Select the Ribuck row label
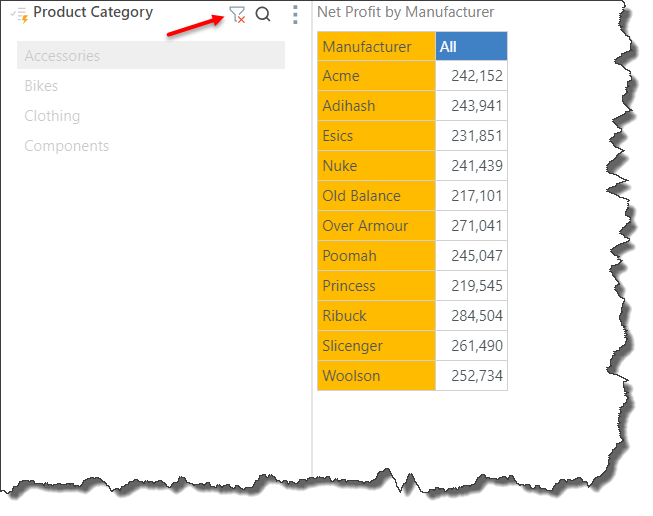The height and width of the screenshot is (516, 653). pyautogui.click(x=376, y=316)
